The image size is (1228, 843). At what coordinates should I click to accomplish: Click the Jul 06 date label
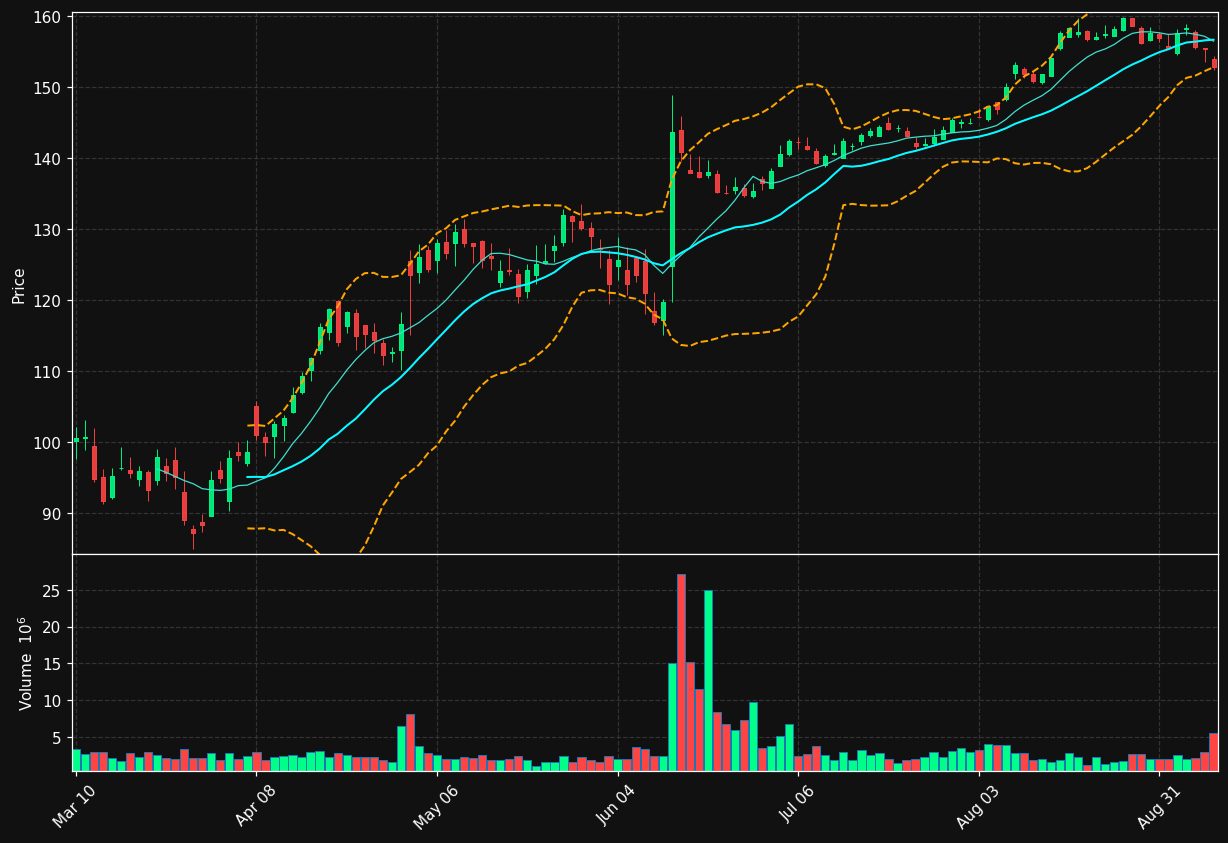(x=797, y=806)
